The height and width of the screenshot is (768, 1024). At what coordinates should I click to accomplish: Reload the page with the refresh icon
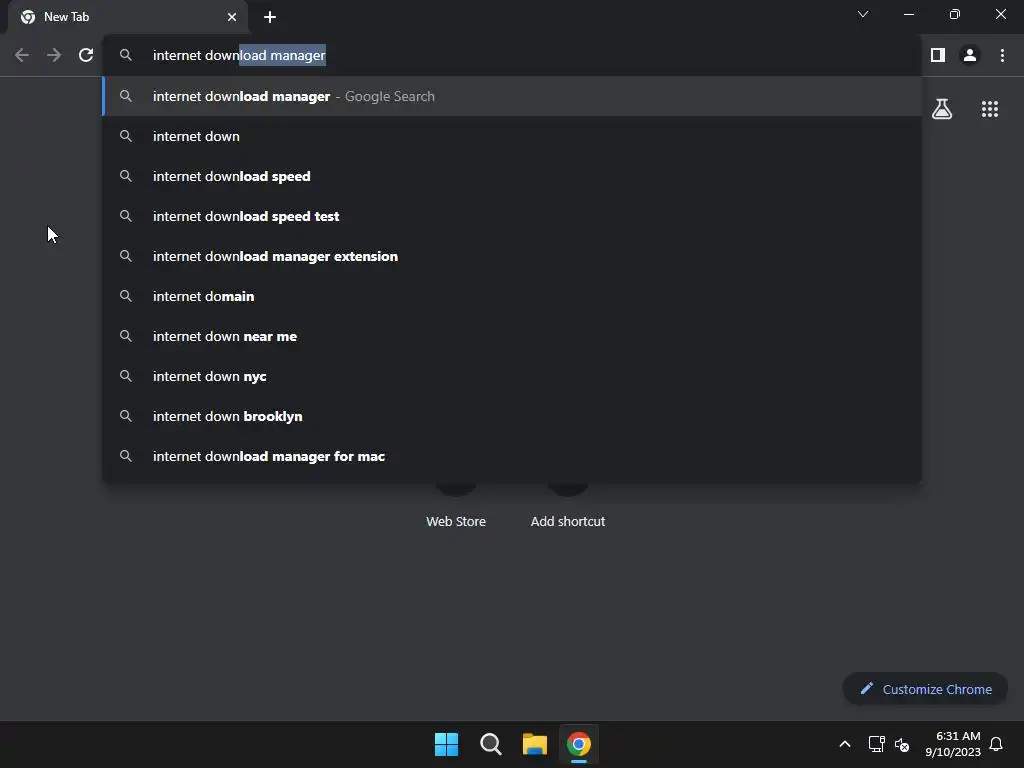pos(86,56)
